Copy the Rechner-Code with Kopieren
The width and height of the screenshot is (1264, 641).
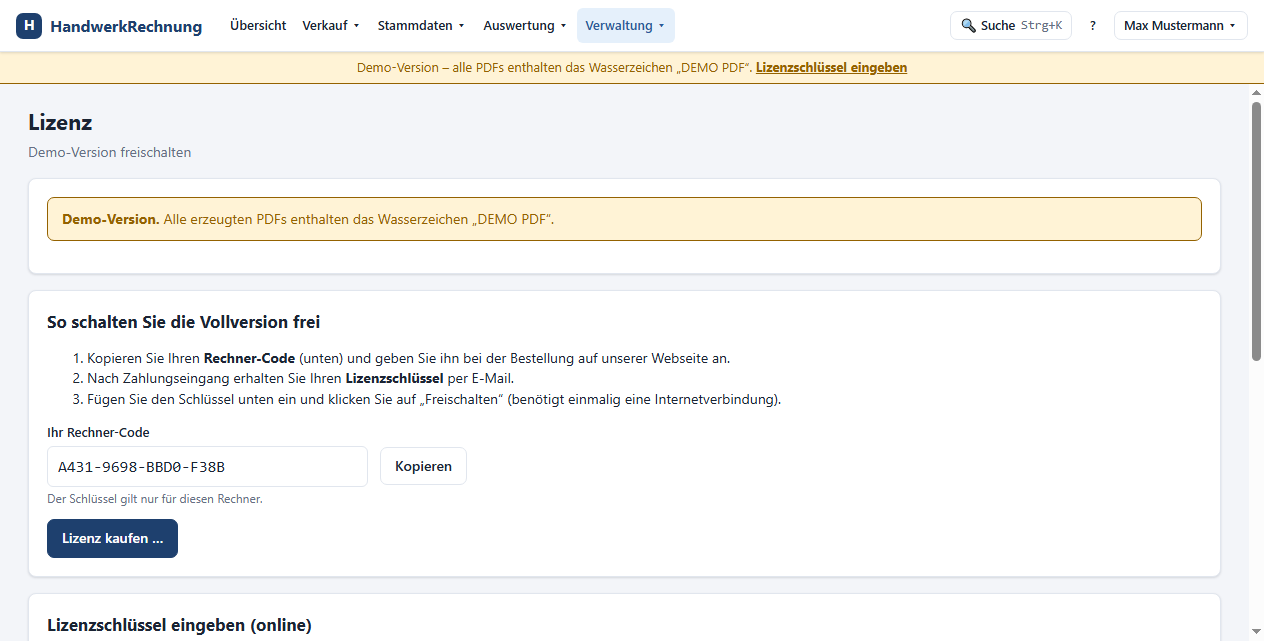click(x=423, y=467)
